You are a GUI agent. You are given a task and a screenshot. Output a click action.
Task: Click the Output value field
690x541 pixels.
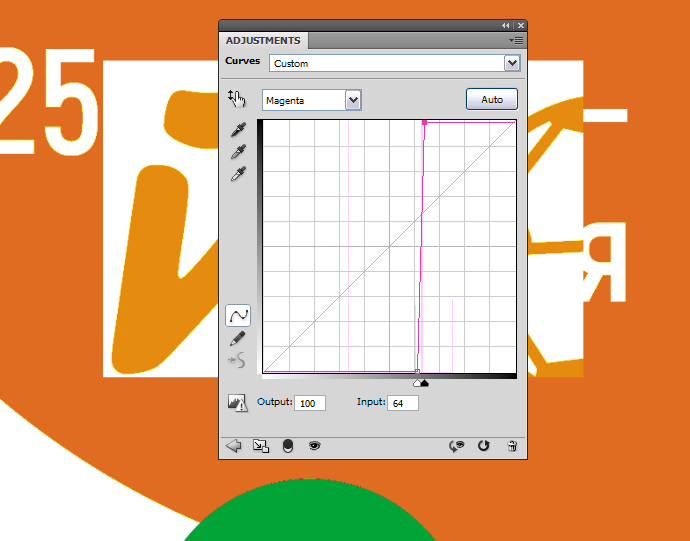pos(310,403)
